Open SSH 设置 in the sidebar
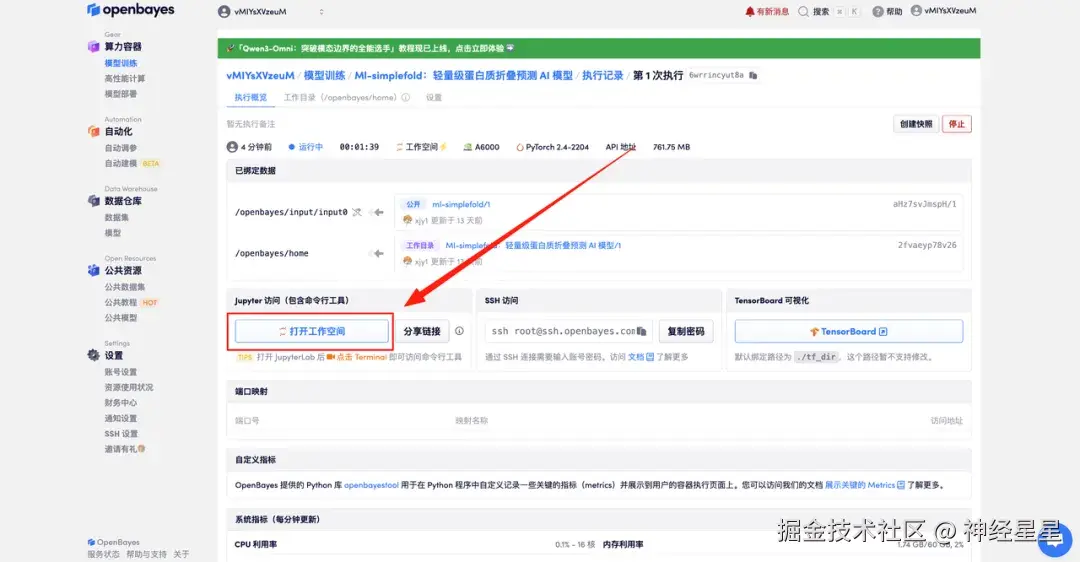Screen dimensions: 1080x562 tap(121, 434)
